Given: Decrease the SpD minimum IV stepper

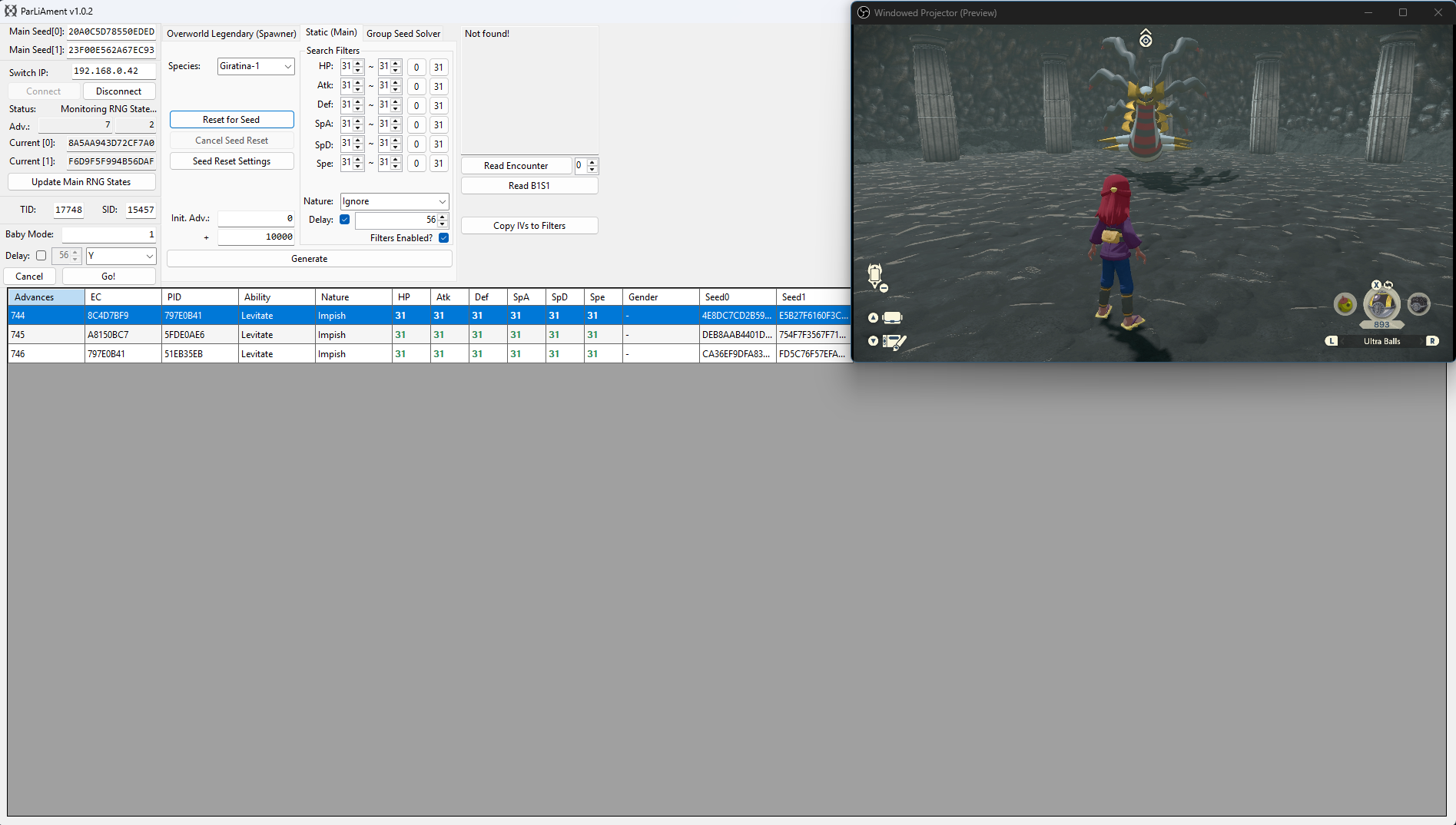Looking at the screenshot, I should pyautogui.click(x=358, y=147).
